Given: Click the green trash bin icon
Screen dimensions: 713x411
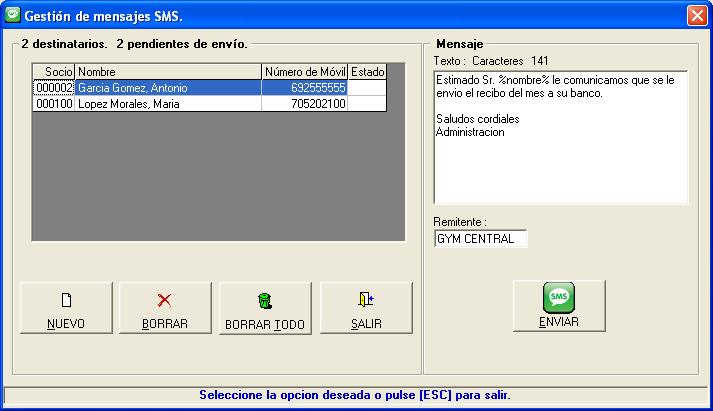Looking at the screenshot, I should (x=265, y=301).
